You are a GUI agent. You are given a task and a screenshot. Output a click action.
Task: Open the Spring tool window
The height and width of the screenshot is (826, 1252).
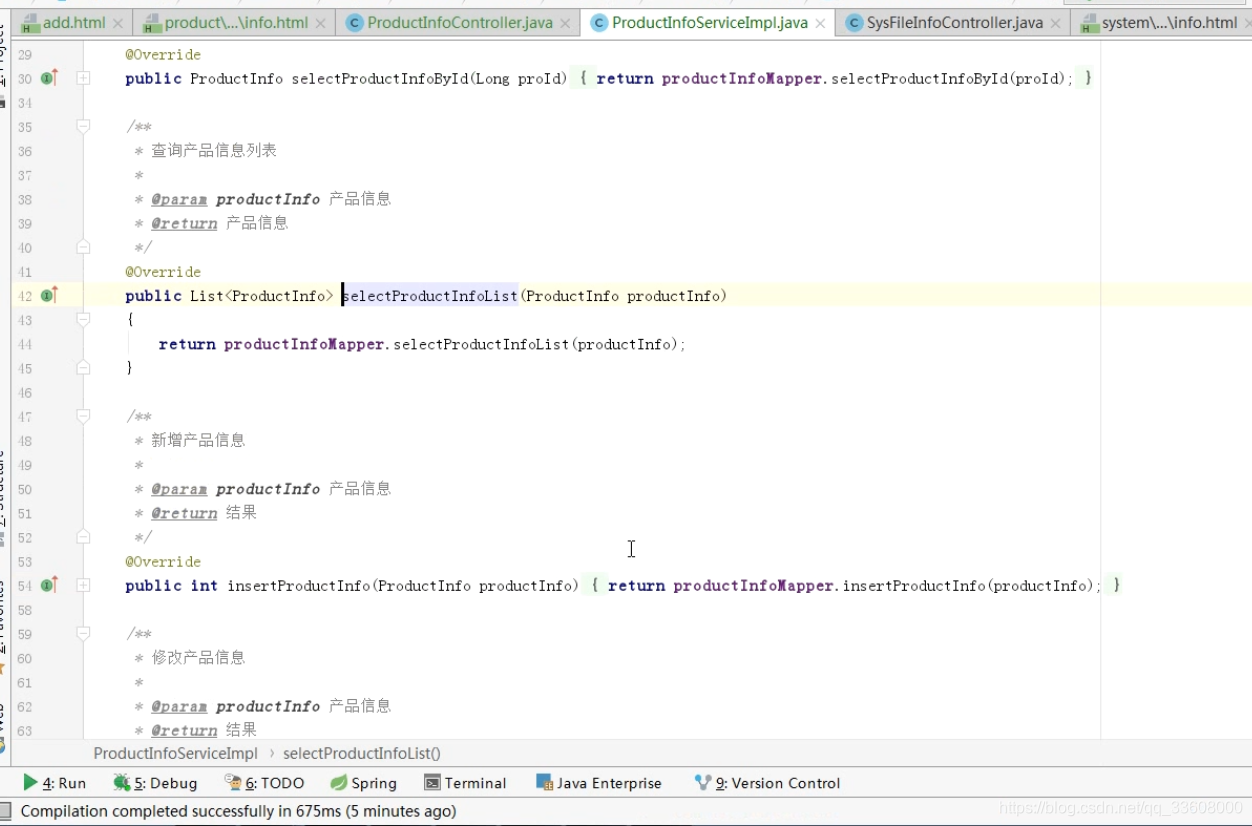click(x=364, y=783)
